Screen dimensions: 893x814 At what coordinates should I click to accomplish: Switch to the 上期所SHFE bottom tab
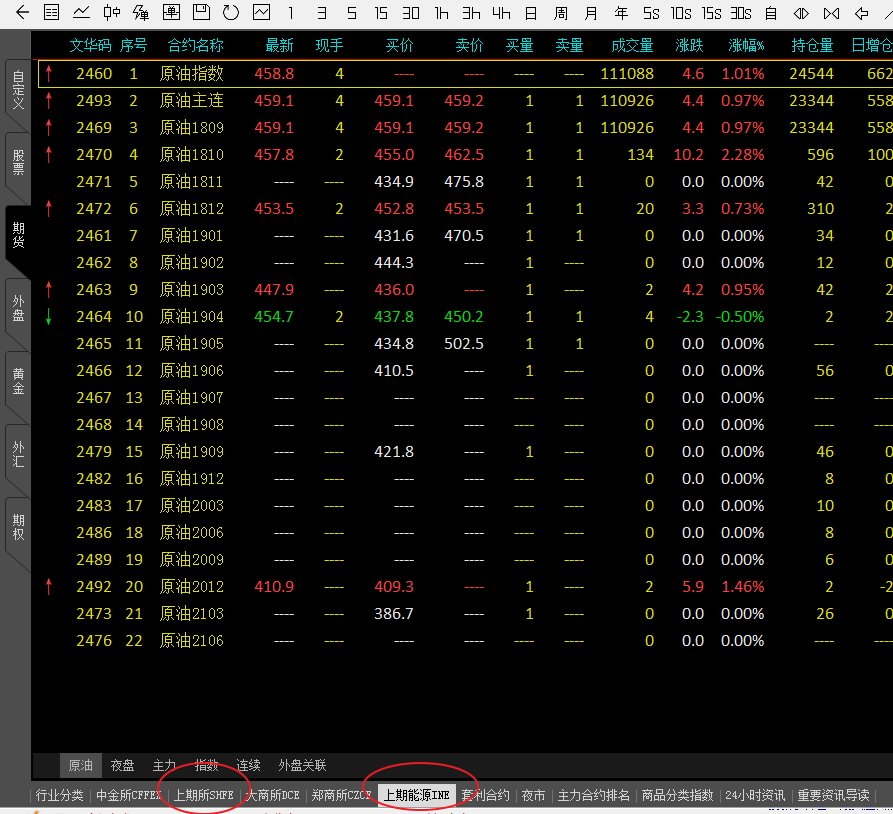204,795
